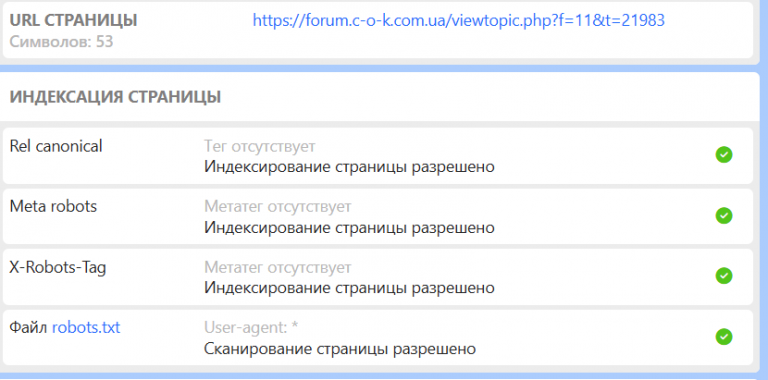Click the URL СТРАНИЦЫ heading
This screenshot has height=380, width=768.
click(x=73, y=21)
